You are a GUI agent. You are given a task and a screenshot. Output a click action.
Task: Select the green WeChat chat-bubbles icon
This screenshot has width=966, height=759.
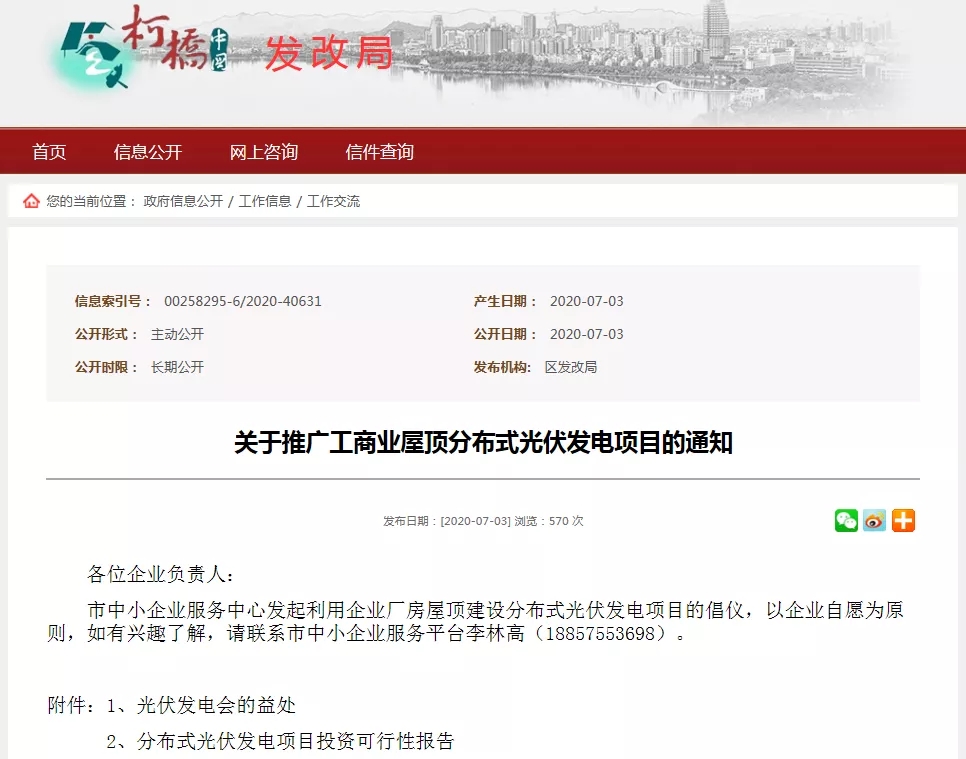tap(844, 520)
